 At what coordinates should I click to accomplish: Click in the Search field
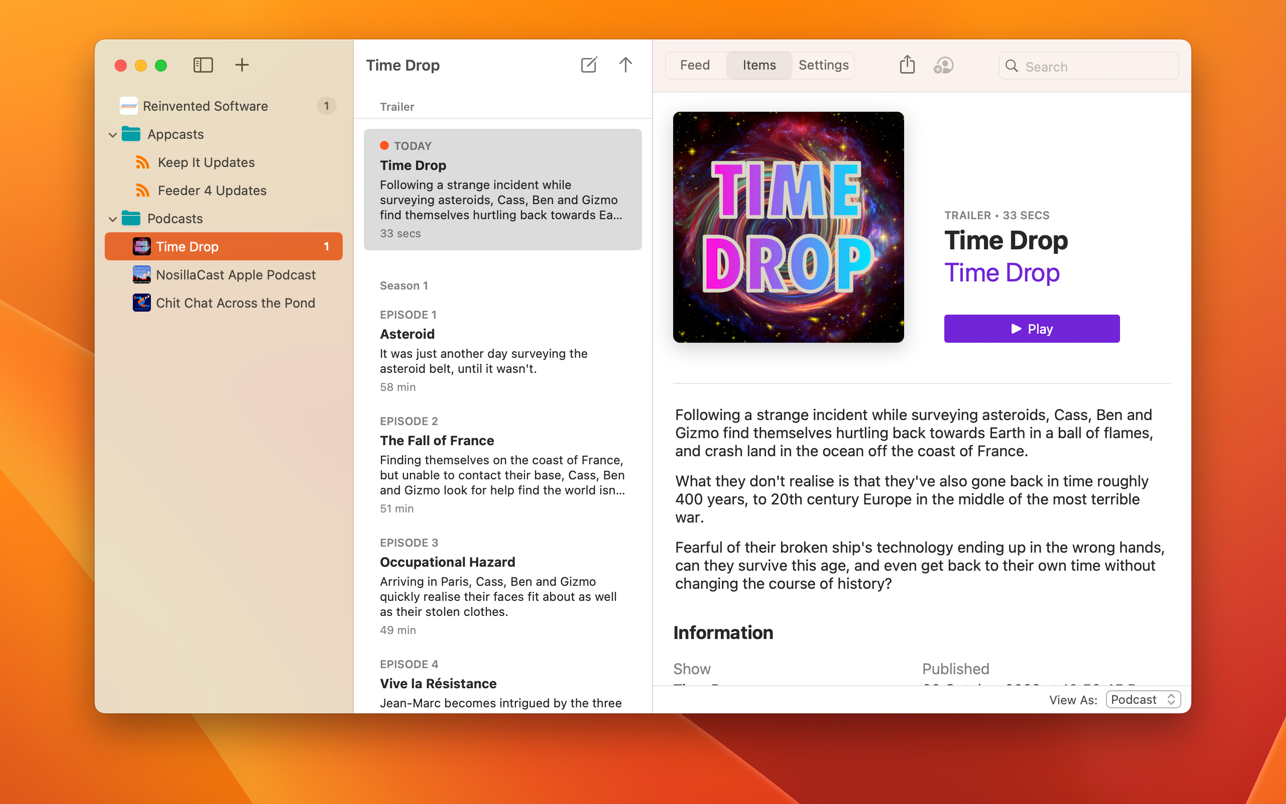[1096, 66]
